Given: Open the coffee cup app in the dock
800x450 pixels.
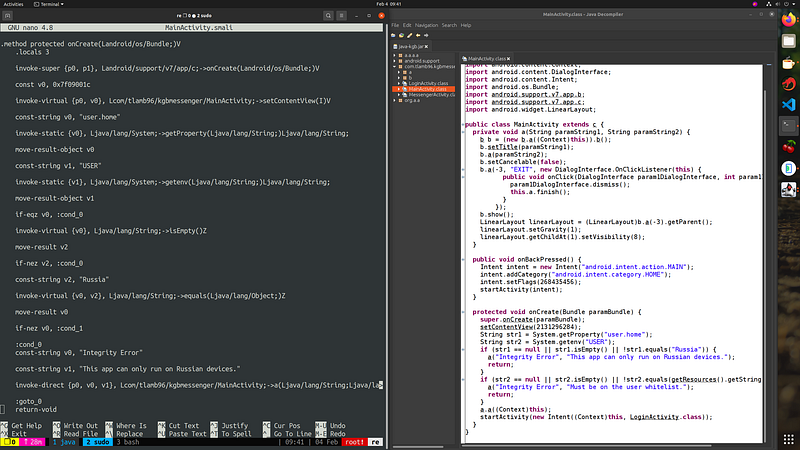Looking at the screenshot, I should click(x=789, y=63).
